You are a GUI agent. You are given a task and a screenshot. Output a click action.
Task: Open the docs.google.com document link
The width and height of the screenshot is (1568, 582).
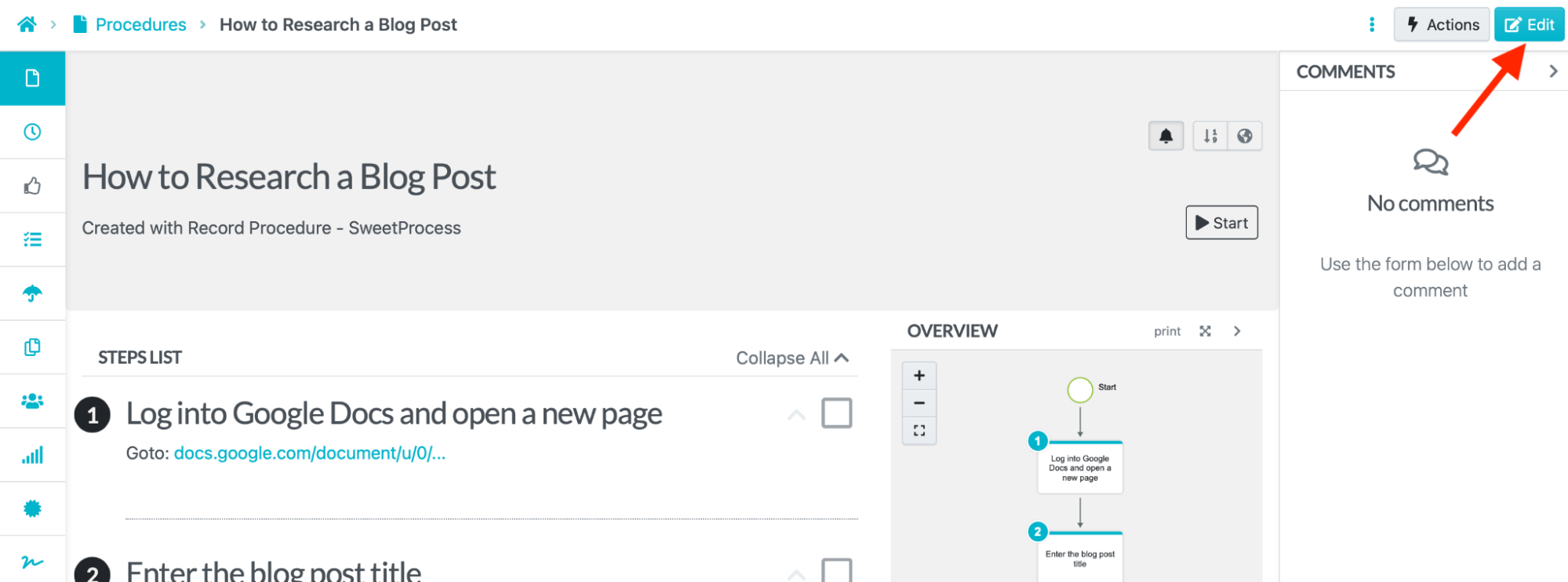[x=309, y=453]
